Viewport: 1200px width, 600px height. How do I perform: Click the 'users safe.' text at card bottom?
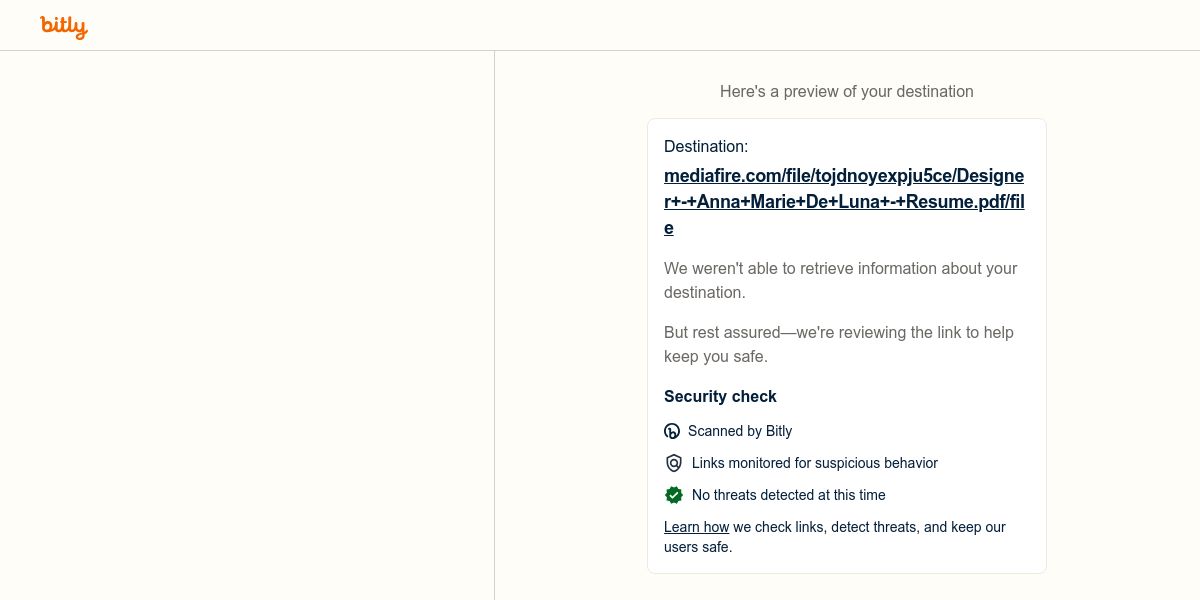point(698,547)
